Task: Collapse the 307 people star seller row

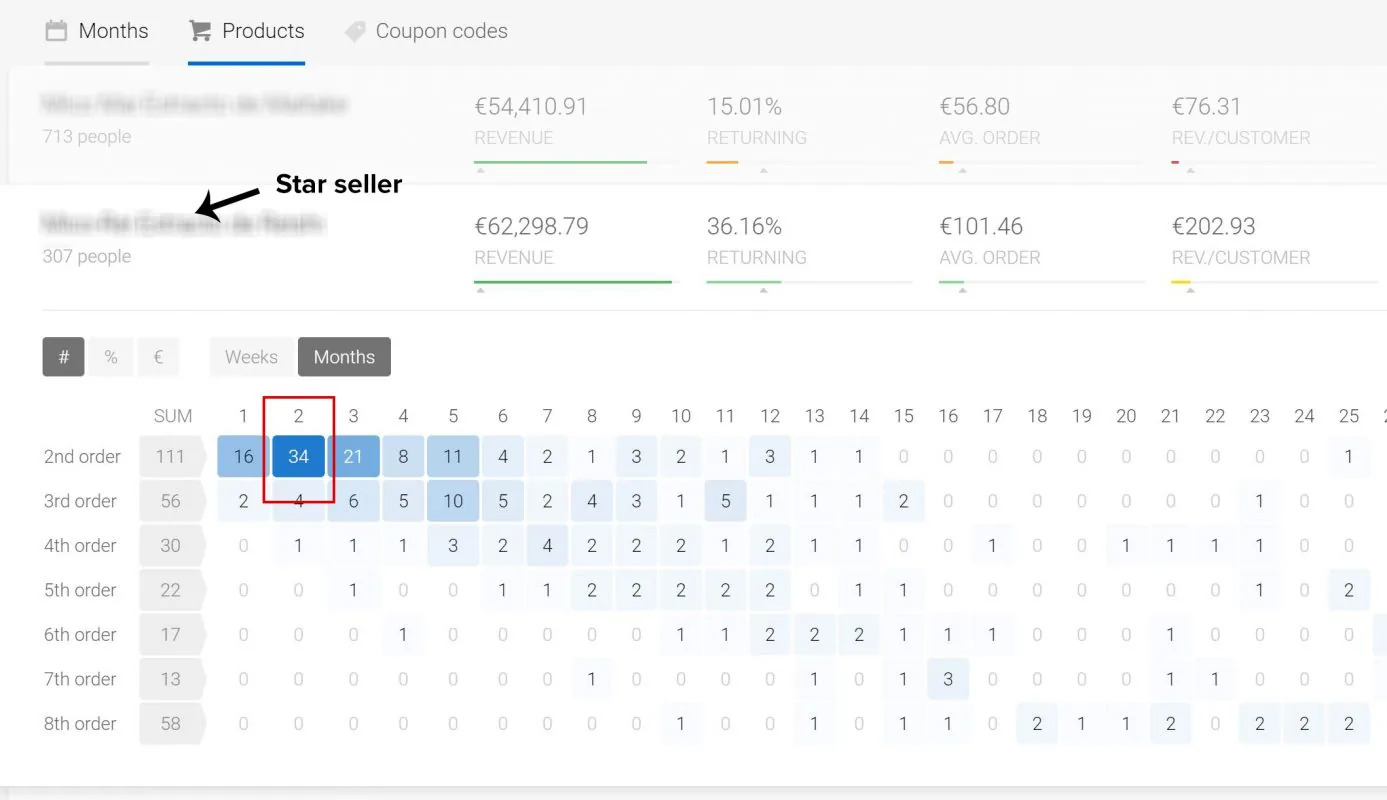Action: (x=693, y=245)
